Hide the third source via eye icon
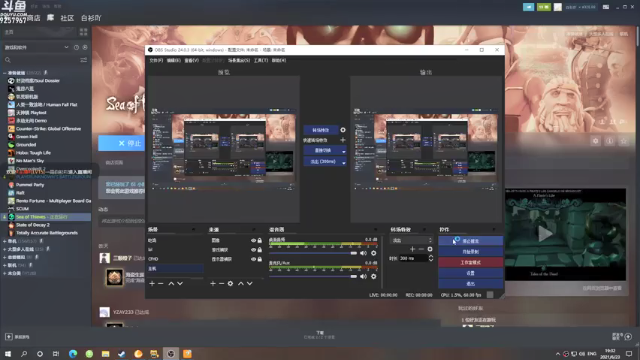 click(253, 259)
